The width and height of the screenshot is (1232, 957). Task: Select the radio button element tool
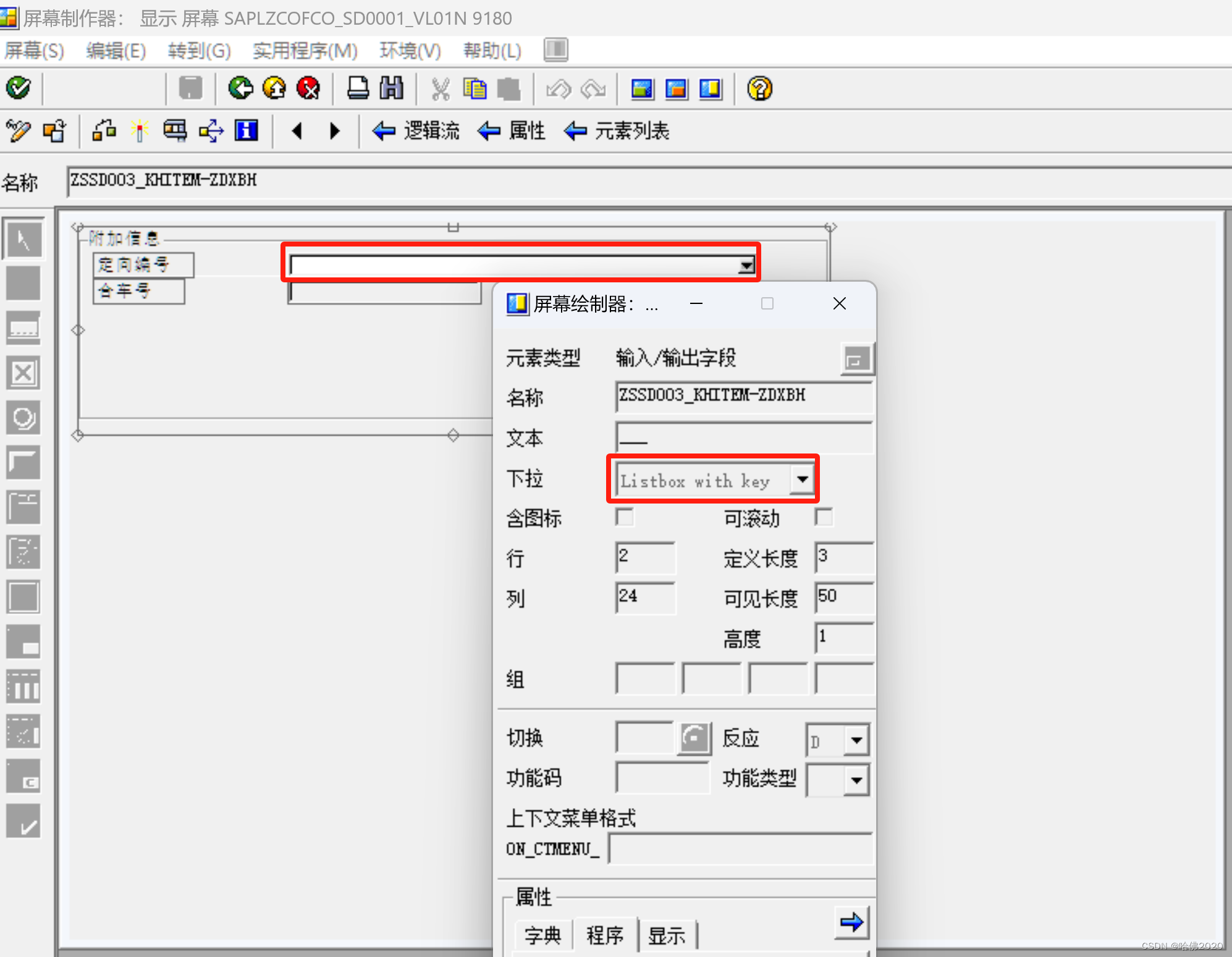(x=23, y=418)
